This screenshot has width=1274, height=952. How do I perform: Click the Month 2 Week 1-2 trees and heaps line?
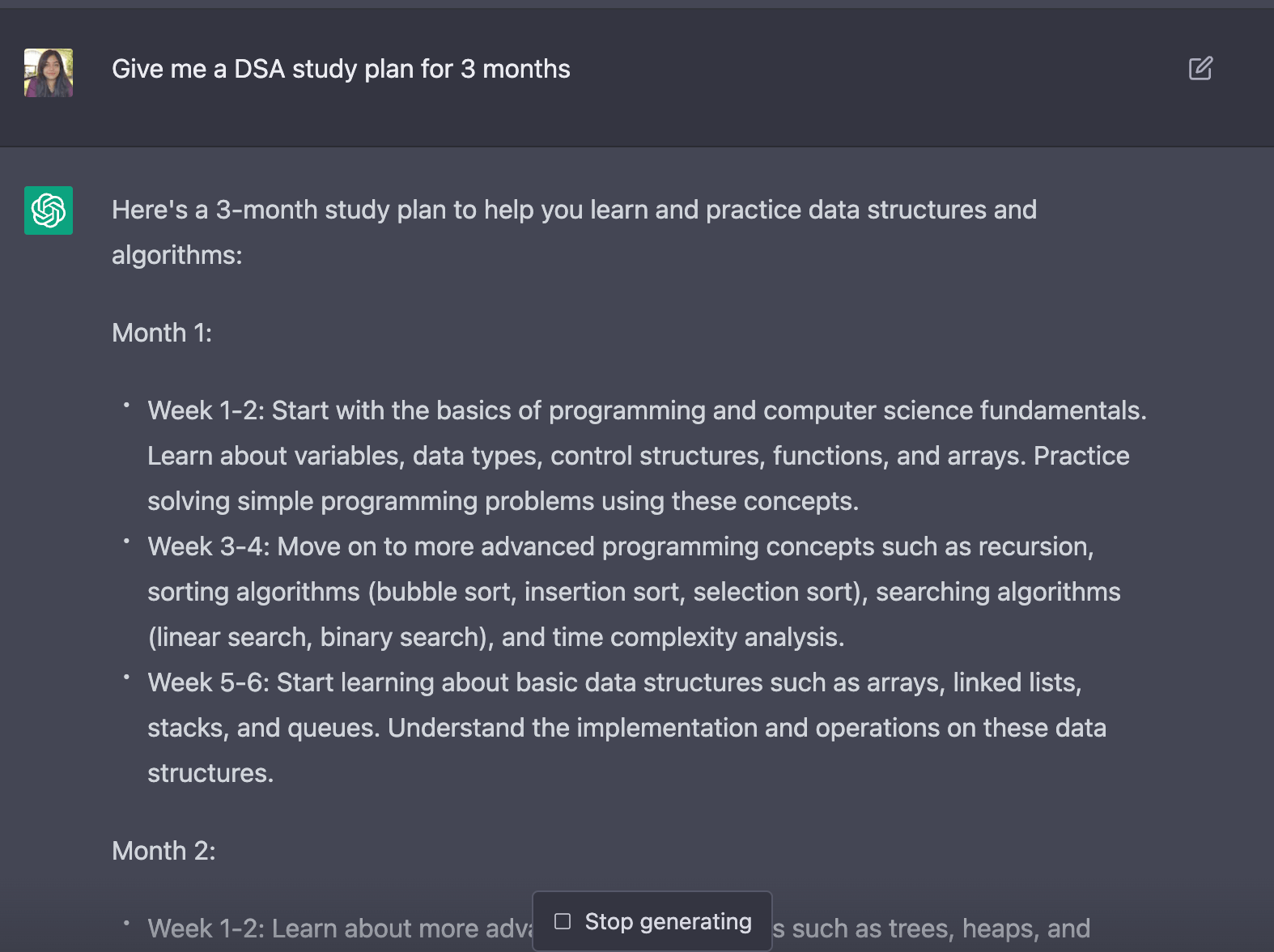pyautogui.click(x=619, y=929)
